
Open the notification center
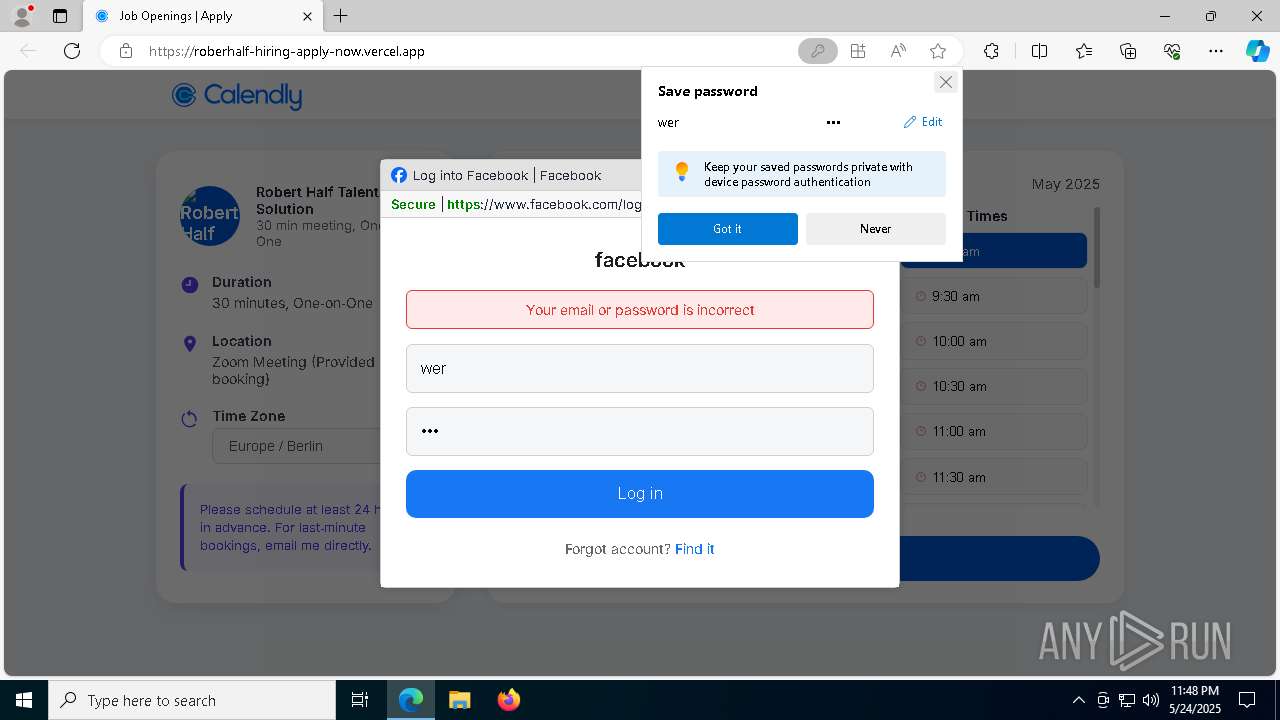coord(1248,700)
